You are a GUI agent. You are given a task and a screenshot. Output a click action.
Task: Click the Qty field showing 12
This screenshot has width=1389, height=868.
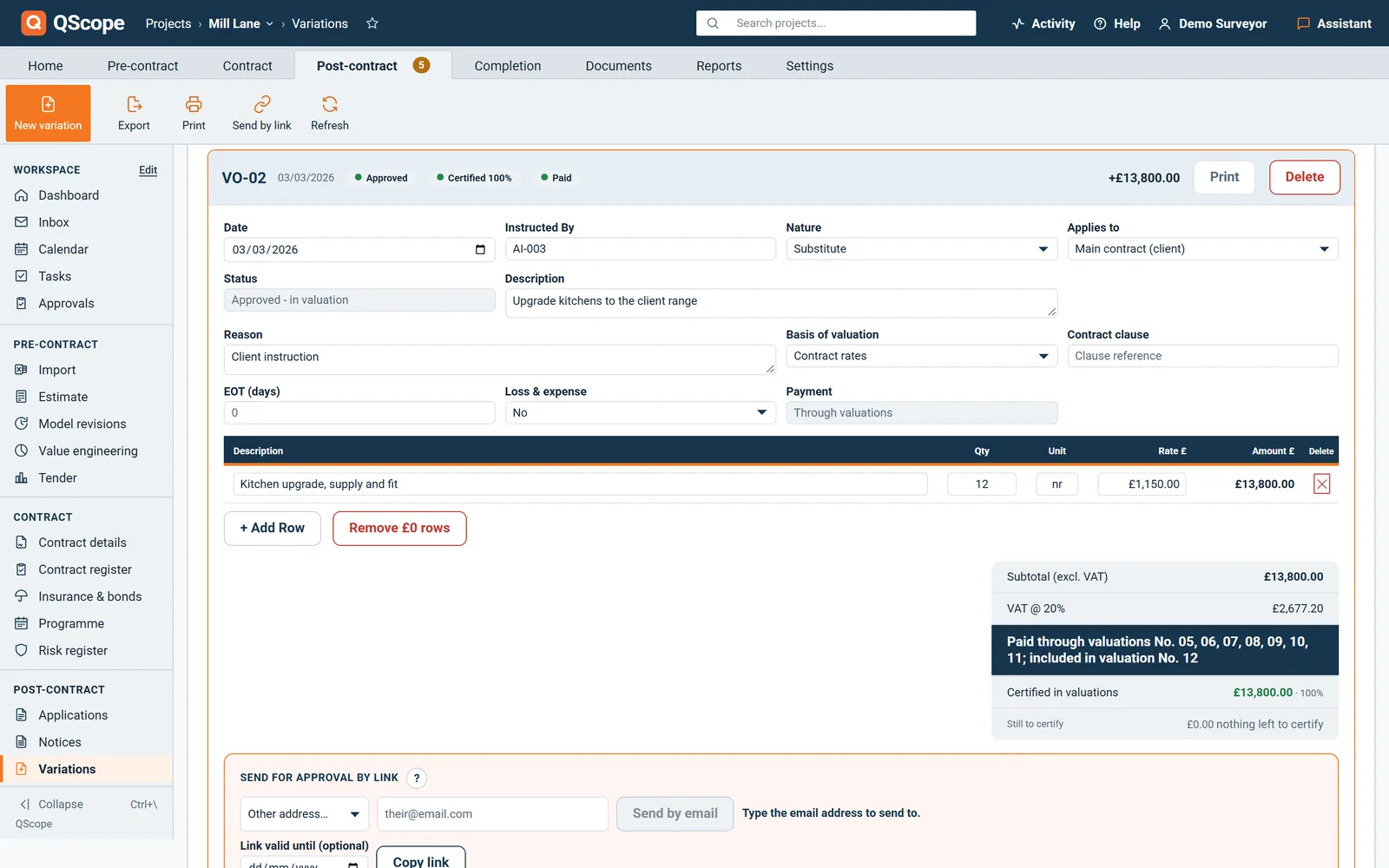(982, 484)
